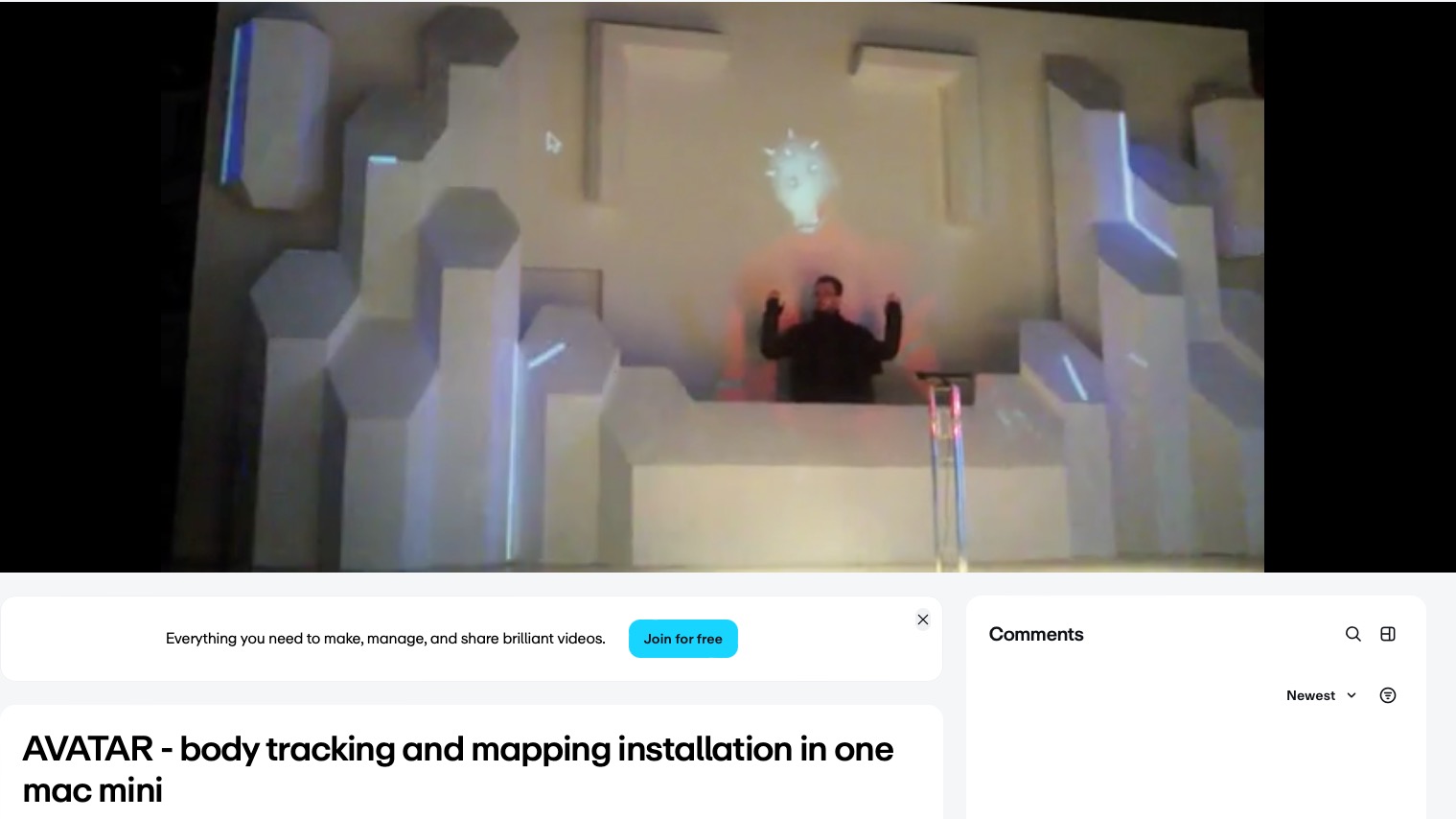Open the Newest sort dropdown
The image size is (1456, 819).
pyautogui.click(x=1321, y=695)
